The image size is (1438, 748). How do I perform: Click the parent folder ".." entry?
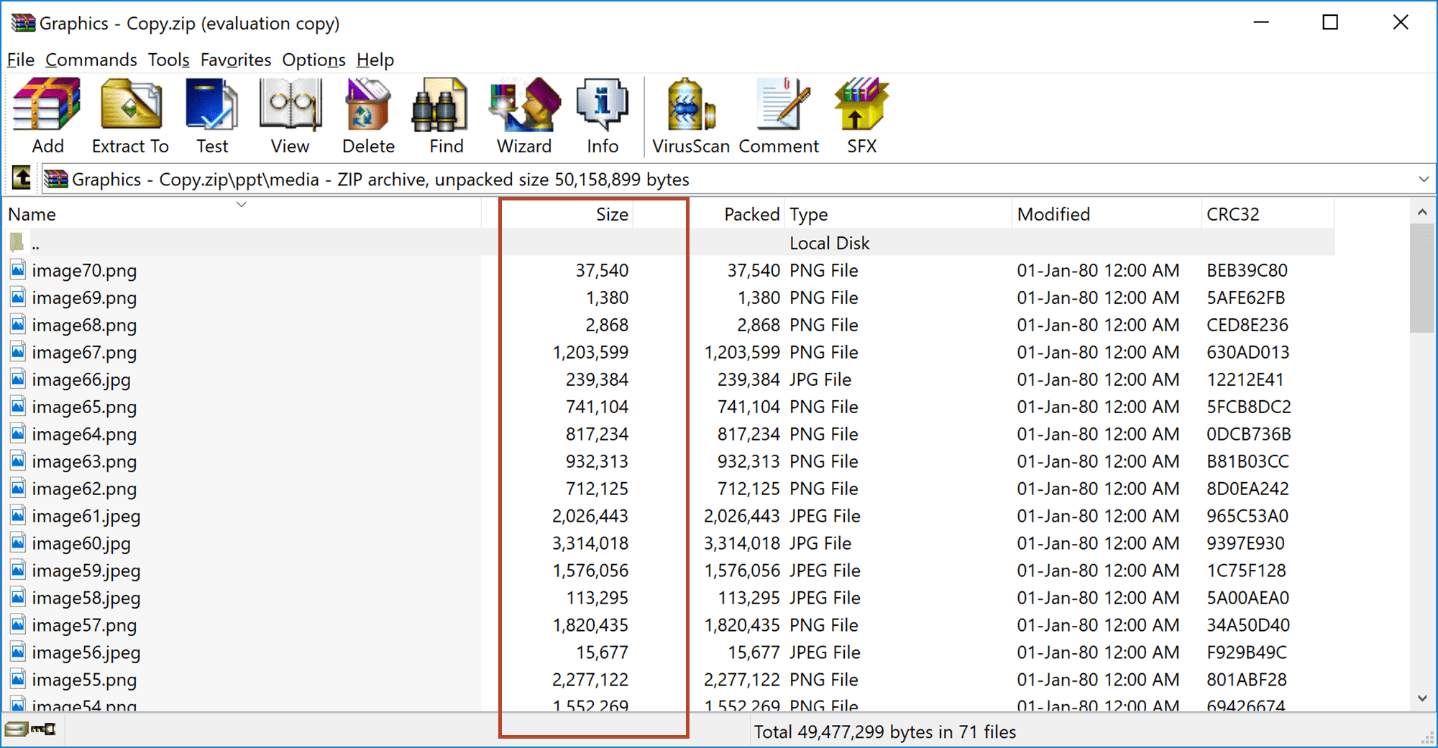point(36,243)
